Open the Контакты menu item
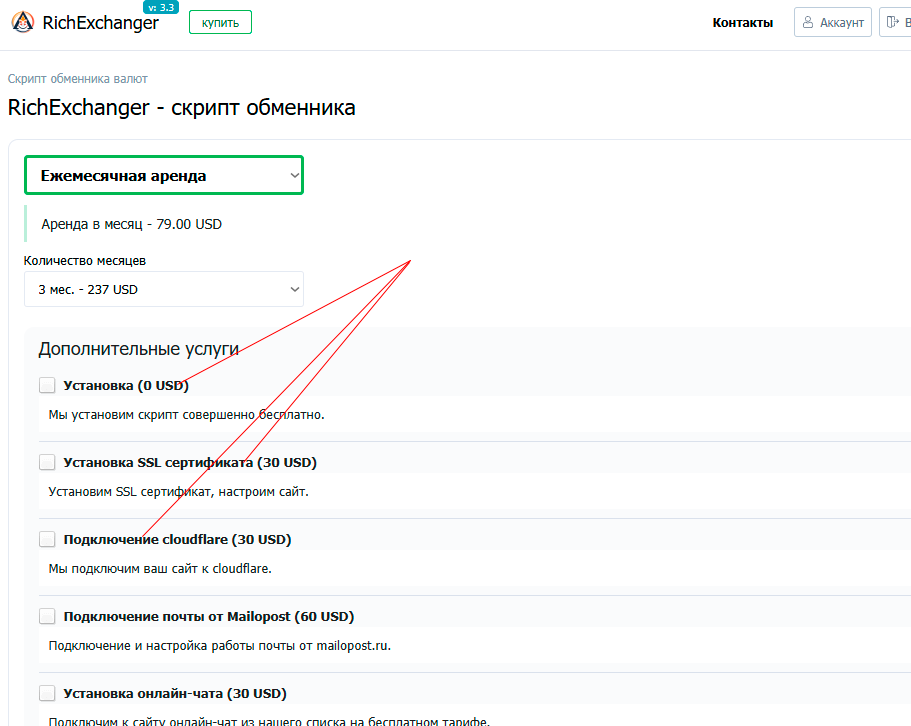The image size is (911, 726). pyautogui.click(x=743, y=23)
